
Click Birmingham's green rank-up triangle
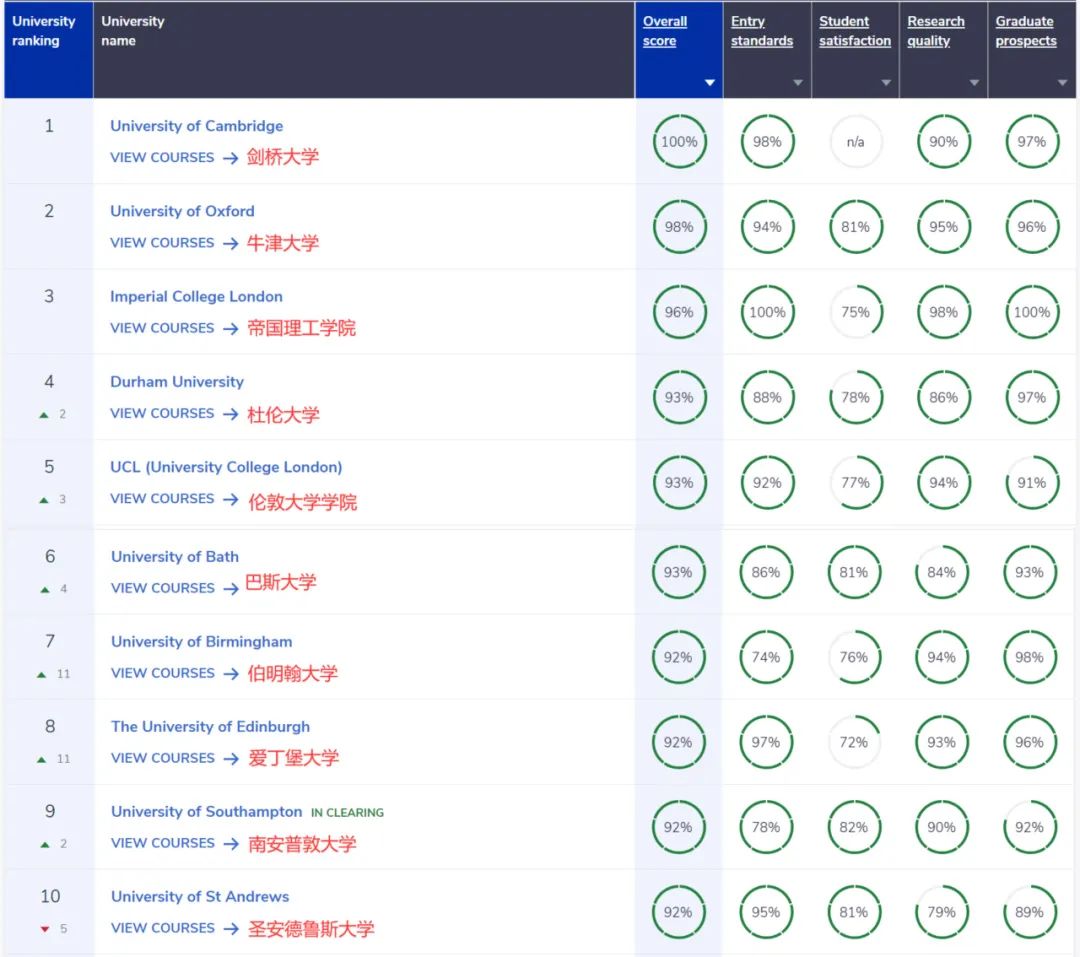[x=42, y=675]
